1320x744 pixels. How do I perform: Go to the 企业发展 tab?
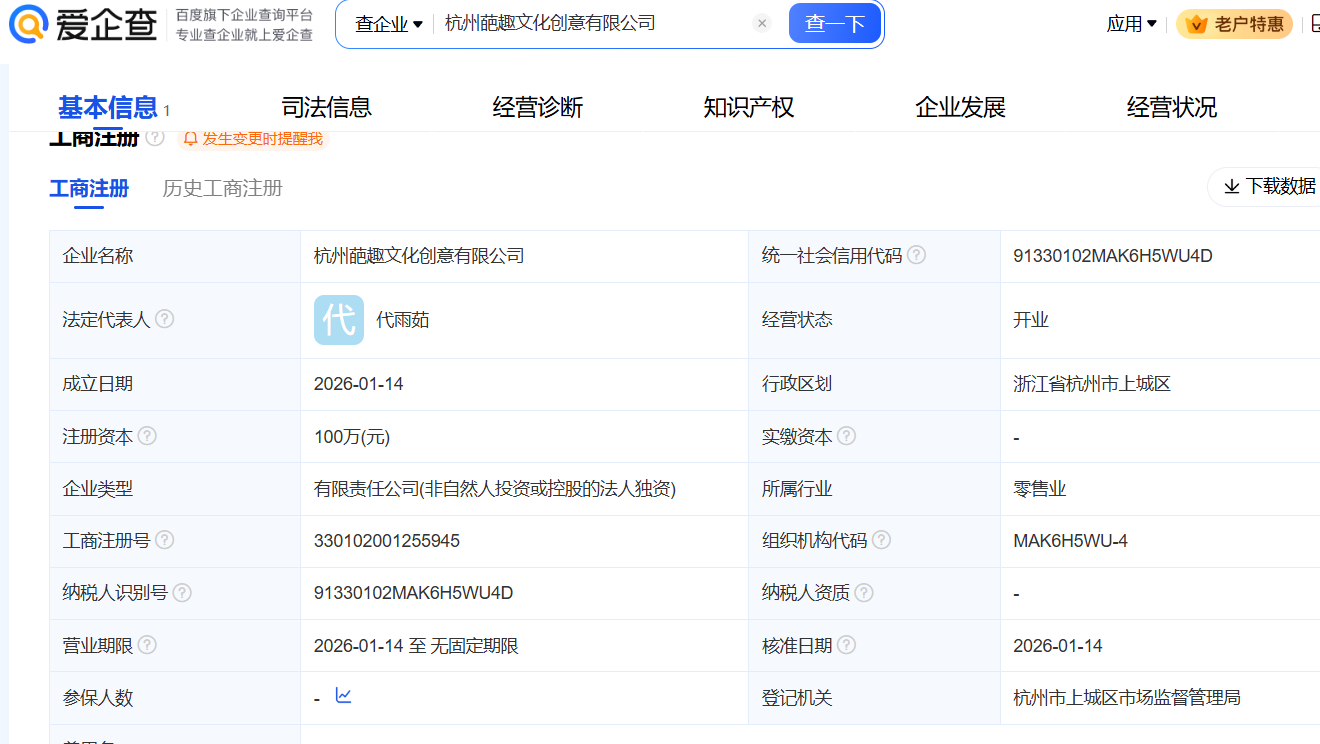point(960,107)
